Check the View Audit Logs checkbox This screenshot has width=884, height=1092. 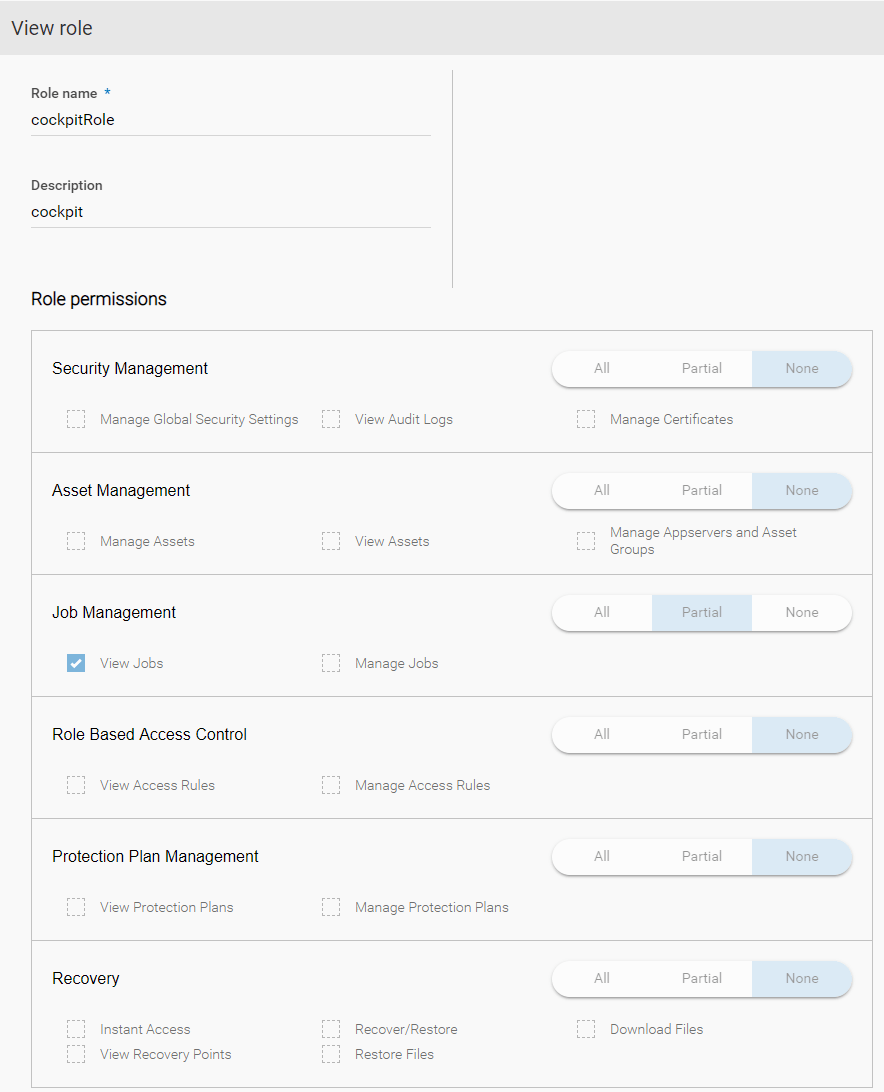(331, 419)
